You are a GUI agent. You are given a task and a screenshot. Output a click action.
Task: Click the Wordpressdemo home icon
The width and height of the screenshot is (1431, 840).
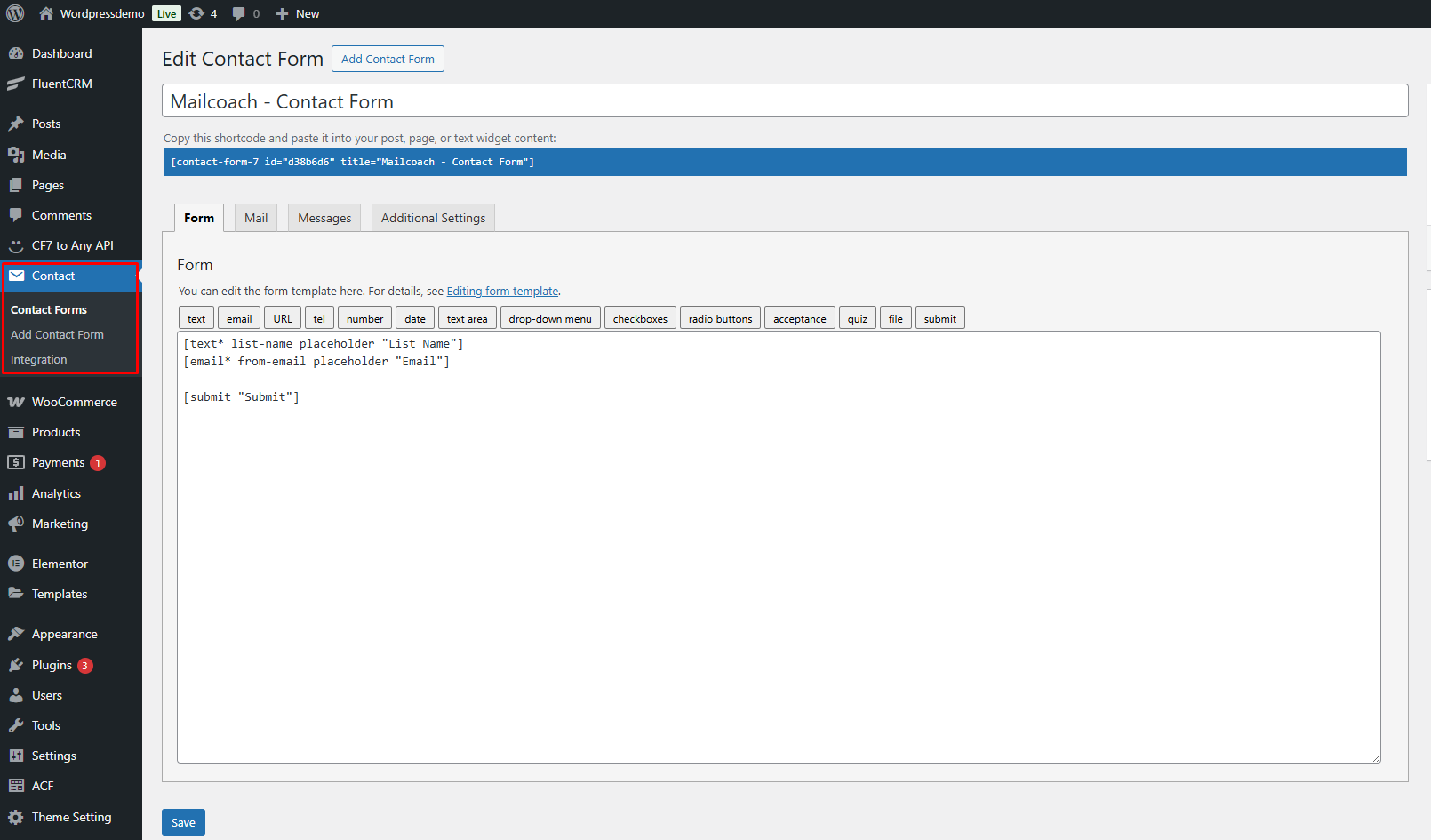(x=46, y=13)
